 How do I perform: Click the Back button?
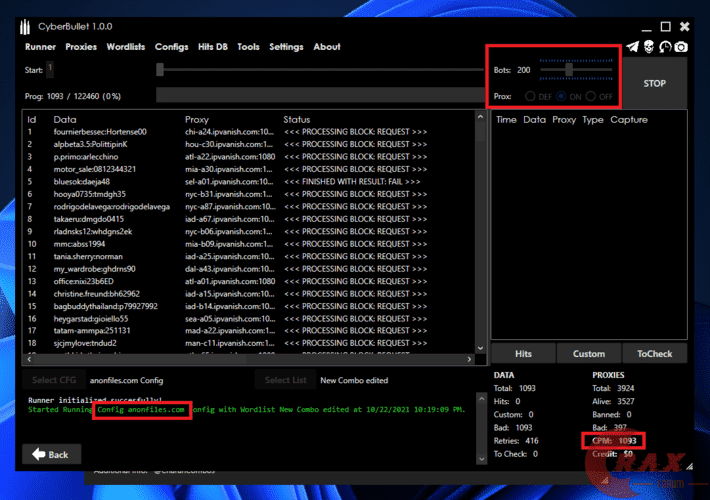(x=52, y=454)
